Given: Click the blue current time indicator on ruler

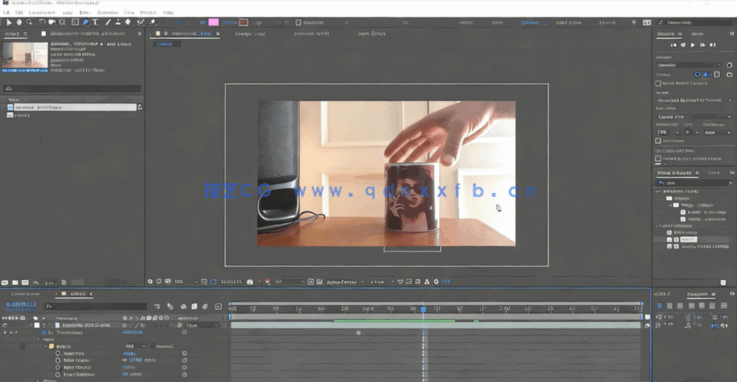Looking at the screenshot, I should click(x=423, y=309).
